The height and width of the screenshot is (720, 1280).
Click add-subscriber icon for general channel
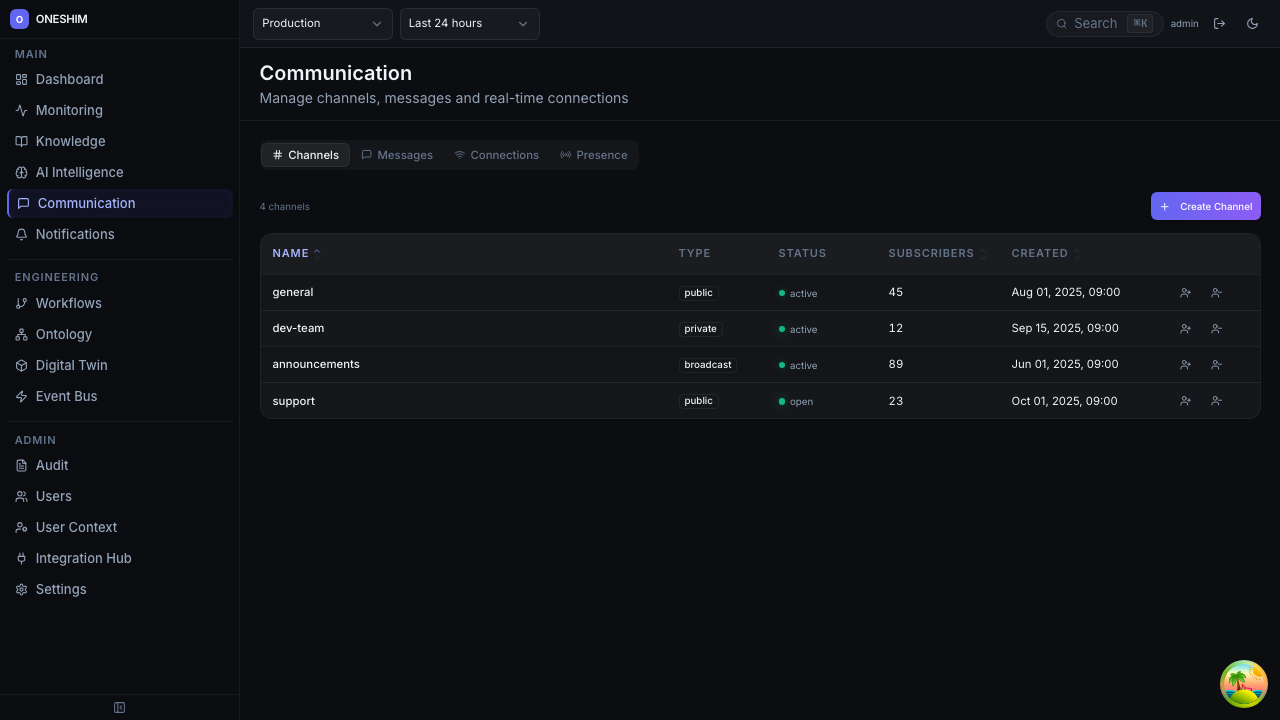tap(1185, 293)
